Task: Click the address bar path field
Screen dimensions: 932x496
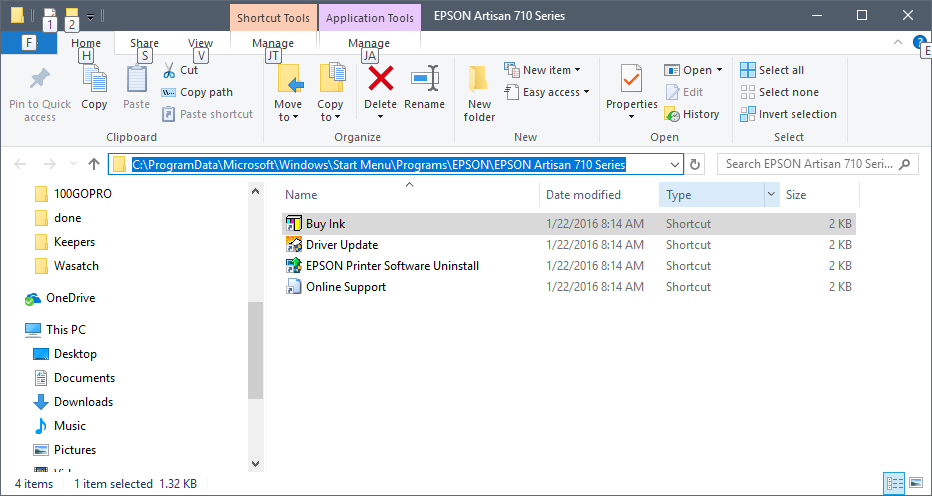Action: click(x=395, y=164)
